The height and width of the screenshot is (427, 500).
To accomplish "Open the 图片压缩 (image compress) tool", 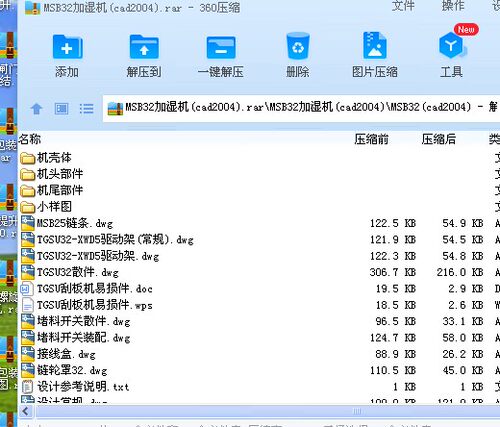I will tap(375, 46).
